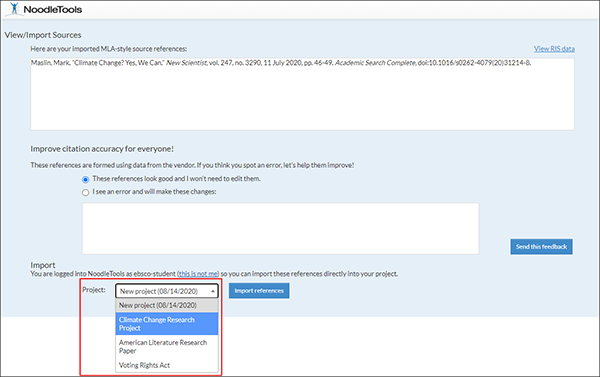Click the Maslin, Mark citation text
Screen dimensions: 600x377
281,63
